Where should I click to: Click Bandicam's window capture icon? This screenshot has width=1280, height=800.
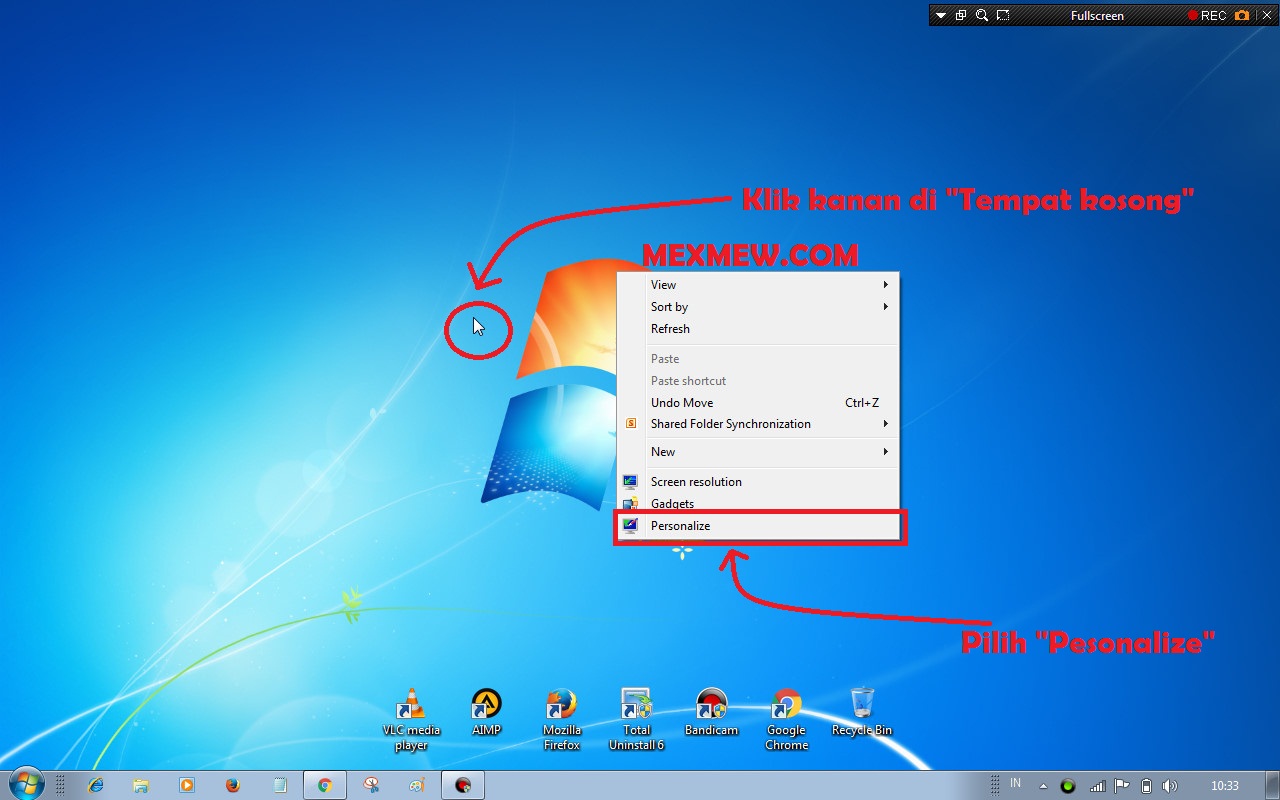[x=960, y=15]
